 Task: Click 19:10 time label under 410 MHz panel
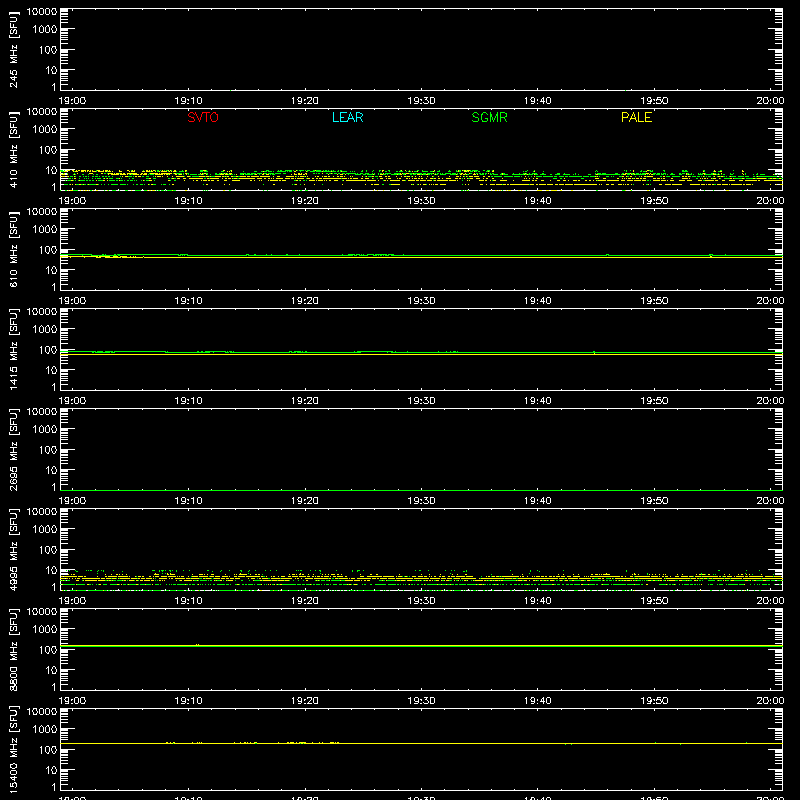pyautogui.click(x=189, y=201)
